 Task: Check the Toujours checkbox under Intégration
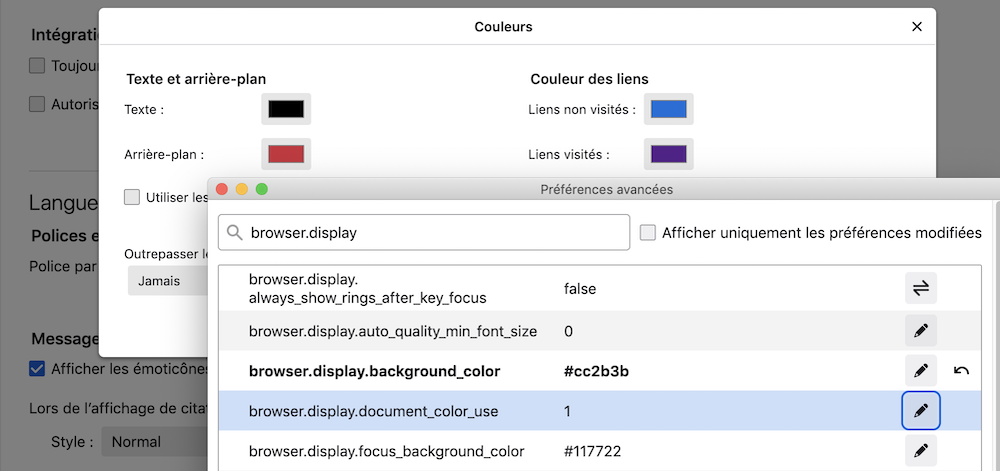[37, 66]
